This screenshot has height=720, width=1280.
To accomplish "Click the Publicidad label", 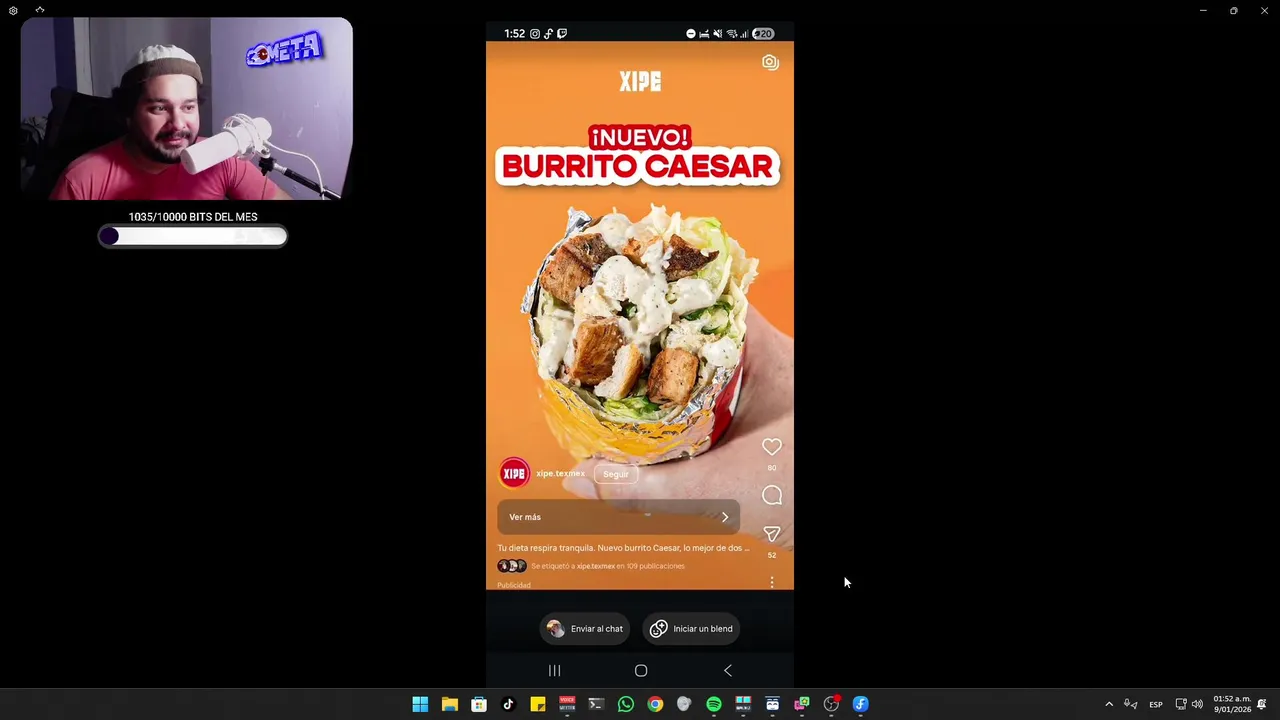I will pyautogui.click(x=514, y=585).
